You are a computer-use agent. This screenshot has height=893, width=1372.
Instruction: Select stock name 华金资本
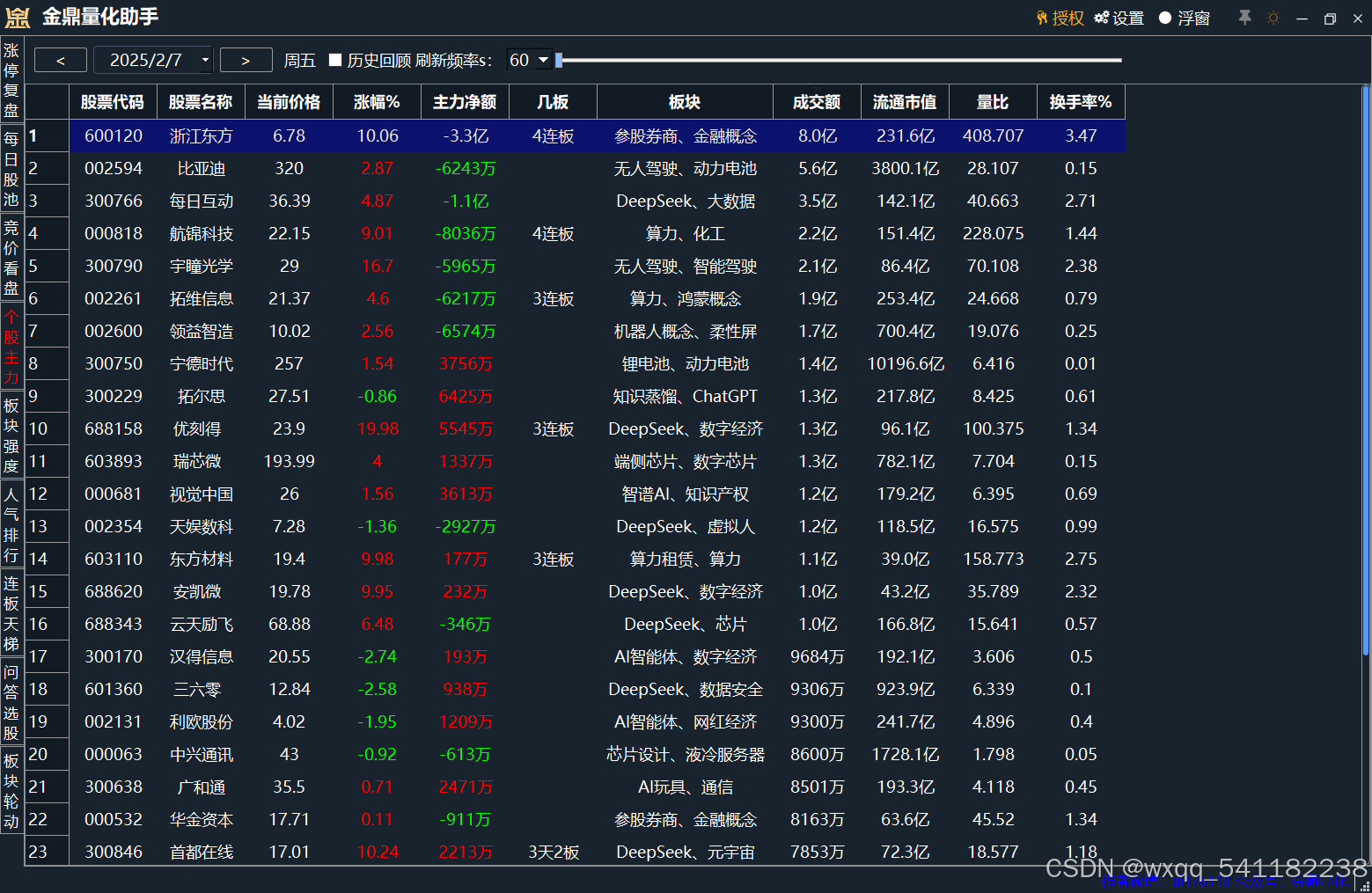[202, 819]
